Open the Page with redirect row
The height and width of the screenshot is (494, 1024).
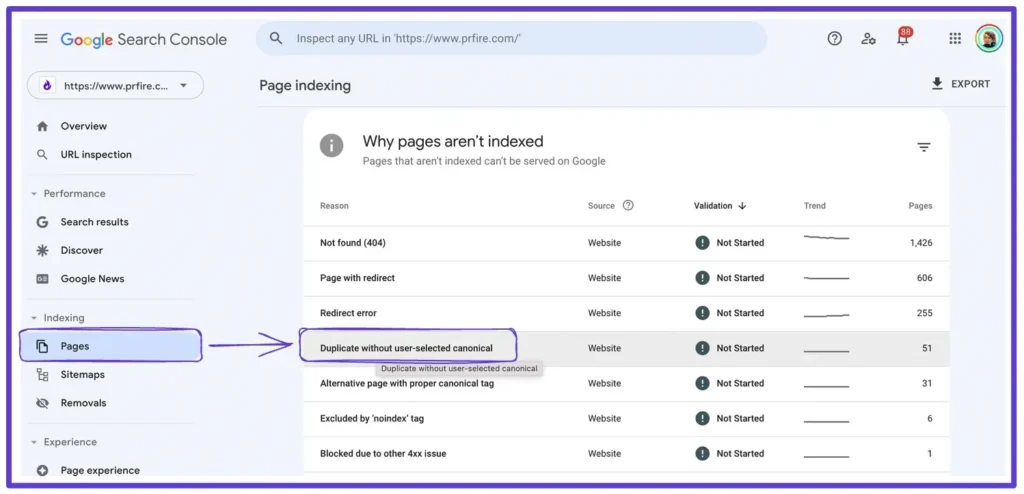[626, 278]
